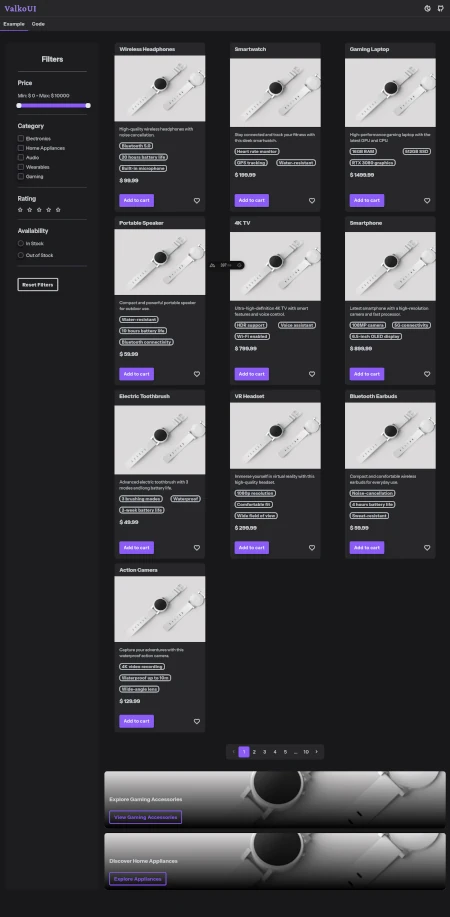Click the heart icon on Gaming Laptop card
450x917 pixels.
[x=427, y=201]
